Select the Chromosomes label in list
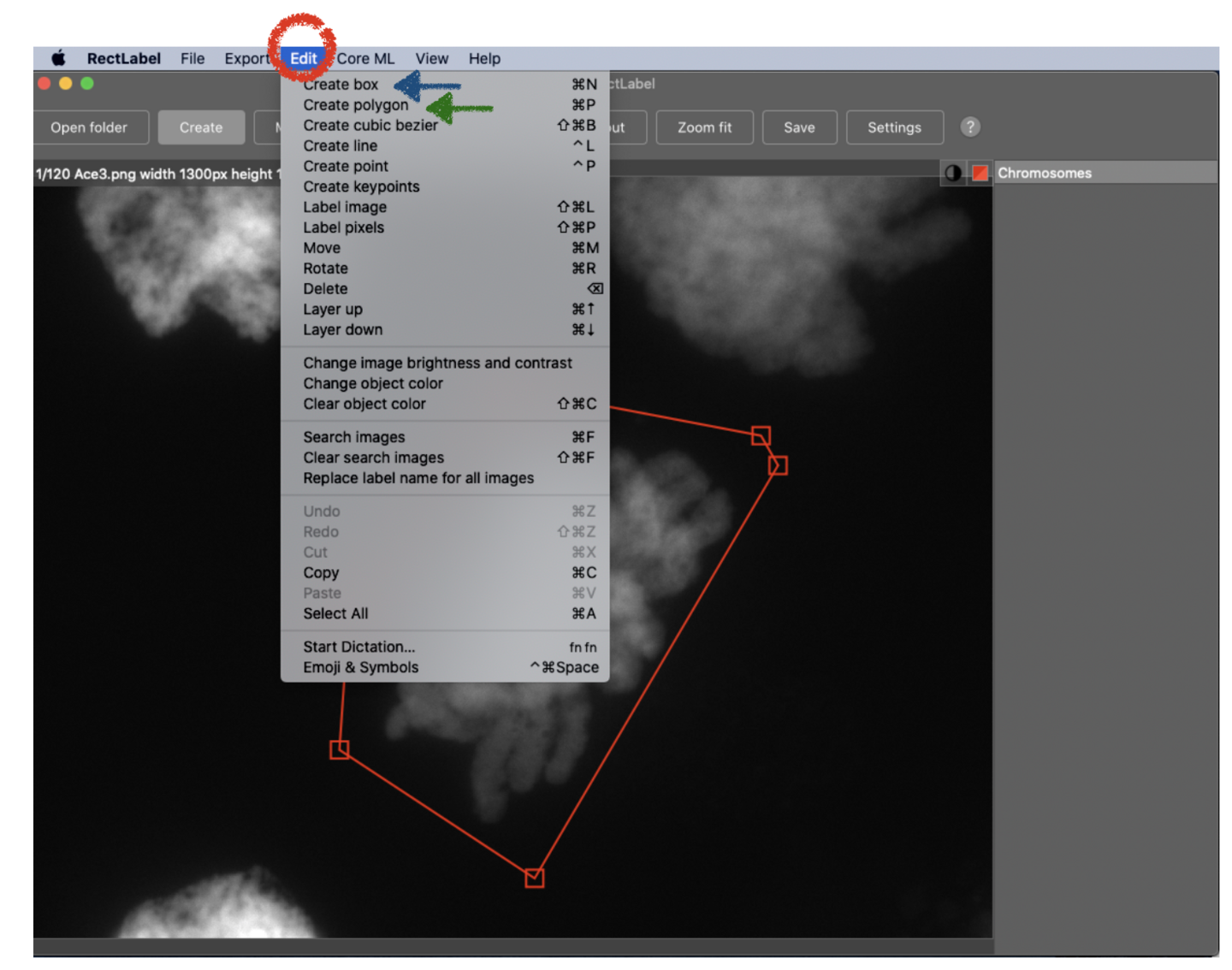The width and height of the screenshot is (1232, 970). tap(1045, 174)
